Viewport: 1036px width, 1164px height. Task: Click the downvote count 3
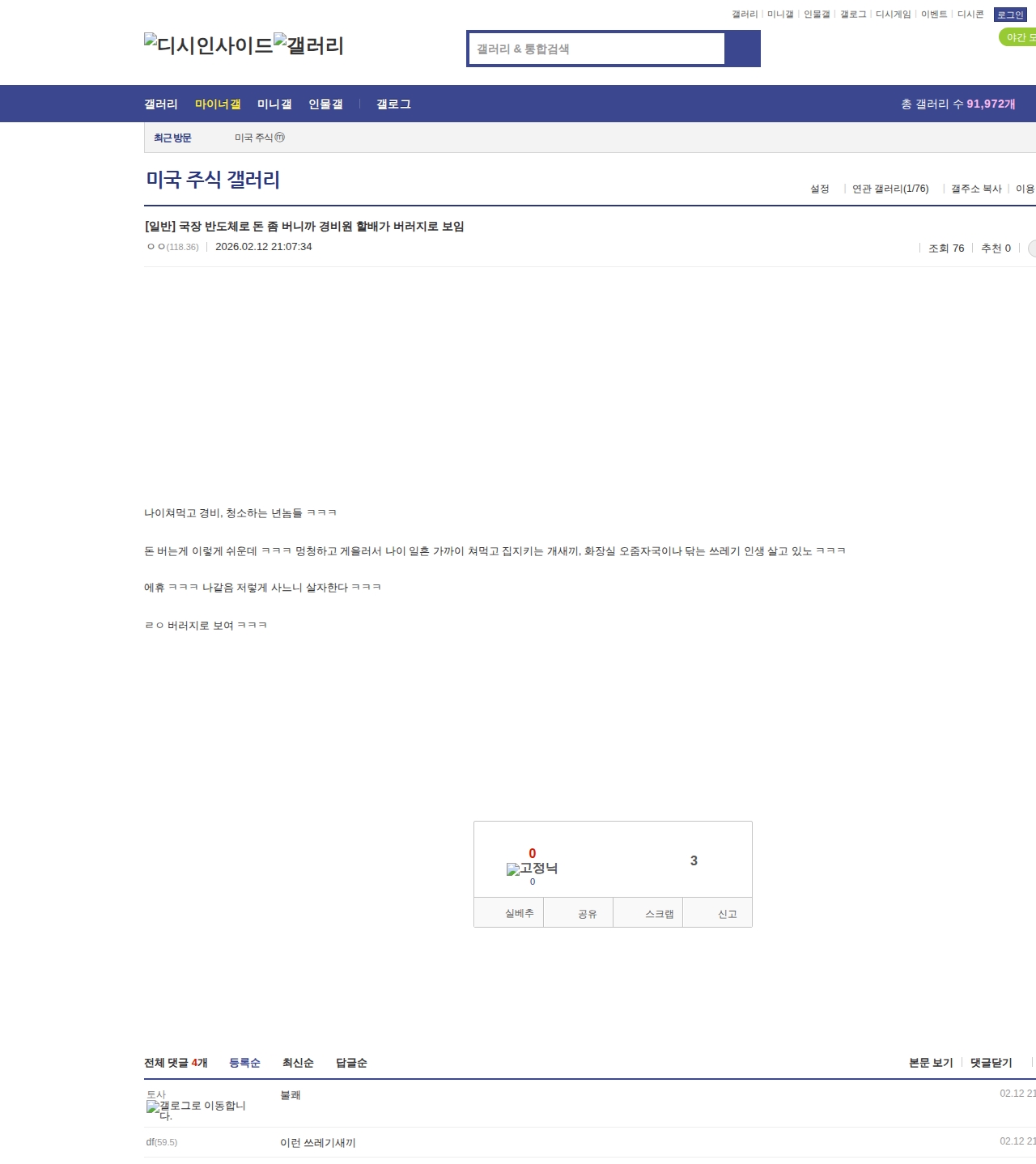point(694,860)
